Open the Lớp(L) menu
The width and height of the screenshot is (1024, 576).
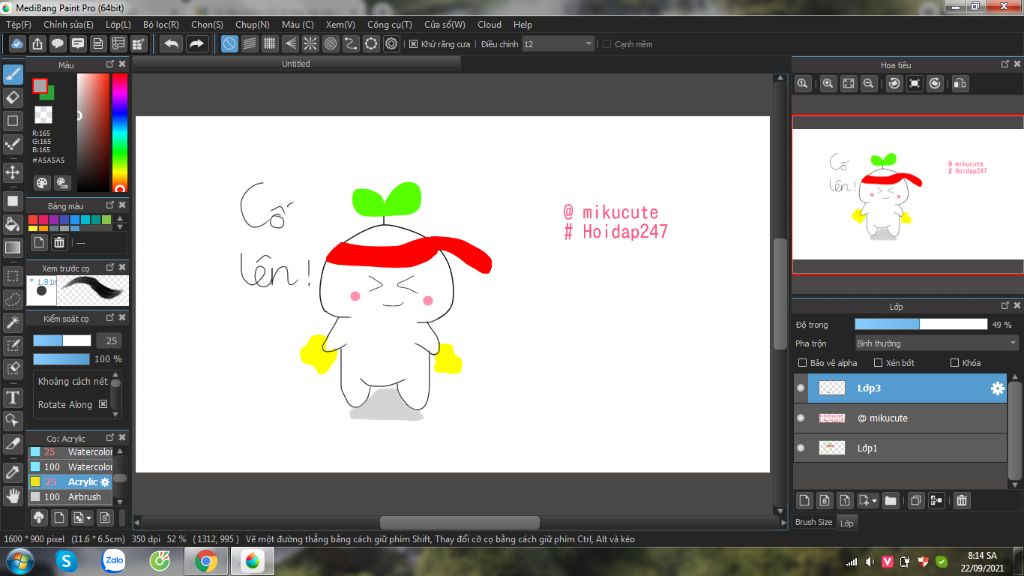point(118,24)
